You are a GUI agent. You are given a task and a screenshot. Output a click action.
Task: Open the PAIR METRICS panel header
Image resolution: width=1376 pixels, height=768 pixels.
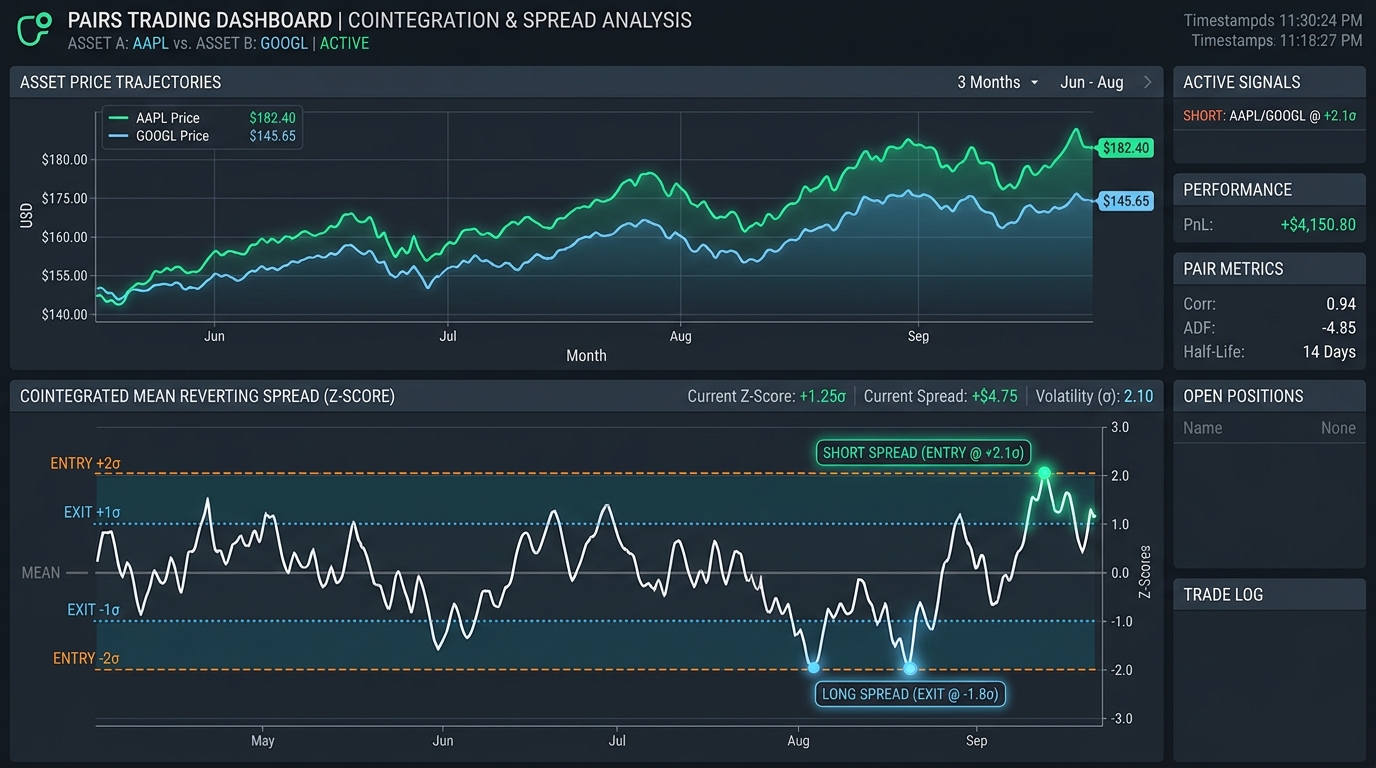pos(1269,269)
